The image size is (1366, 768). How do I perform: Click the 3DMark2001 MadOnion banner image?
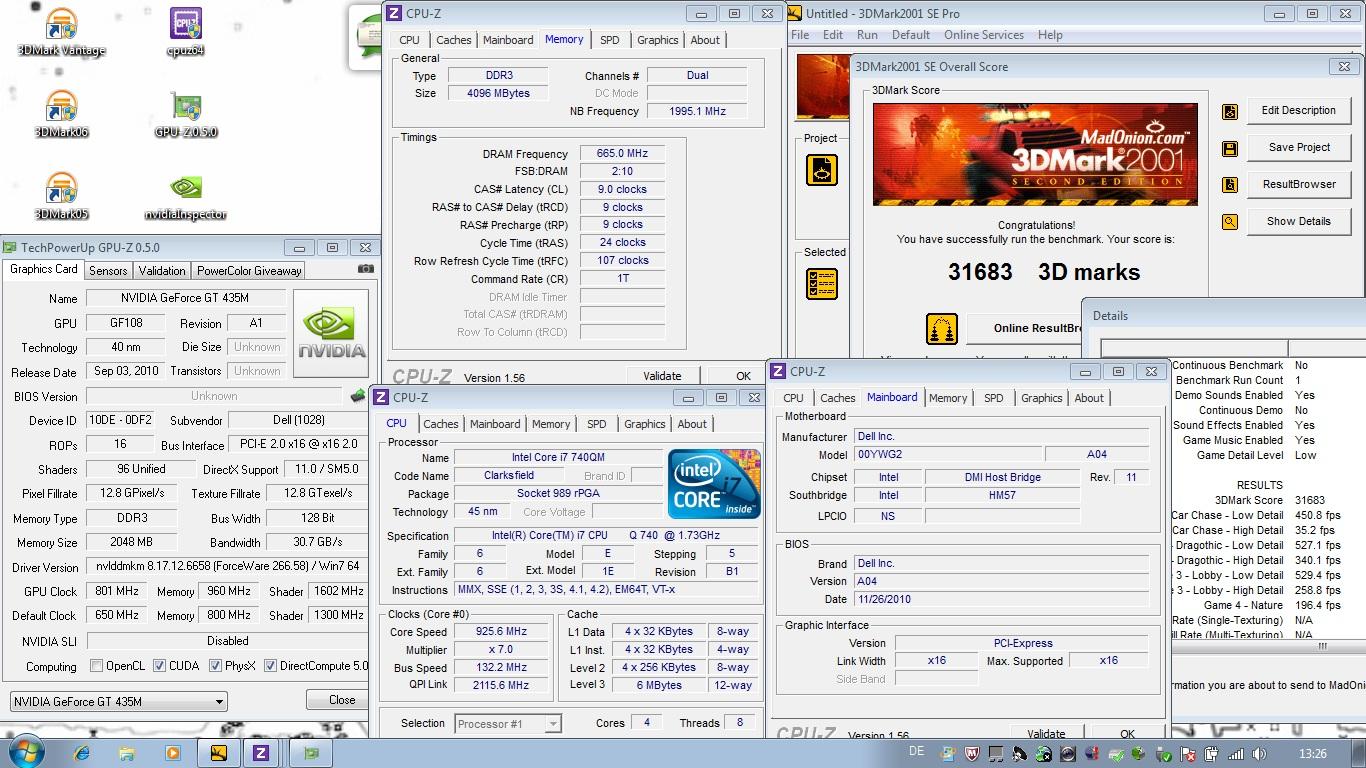point(1035,154)
